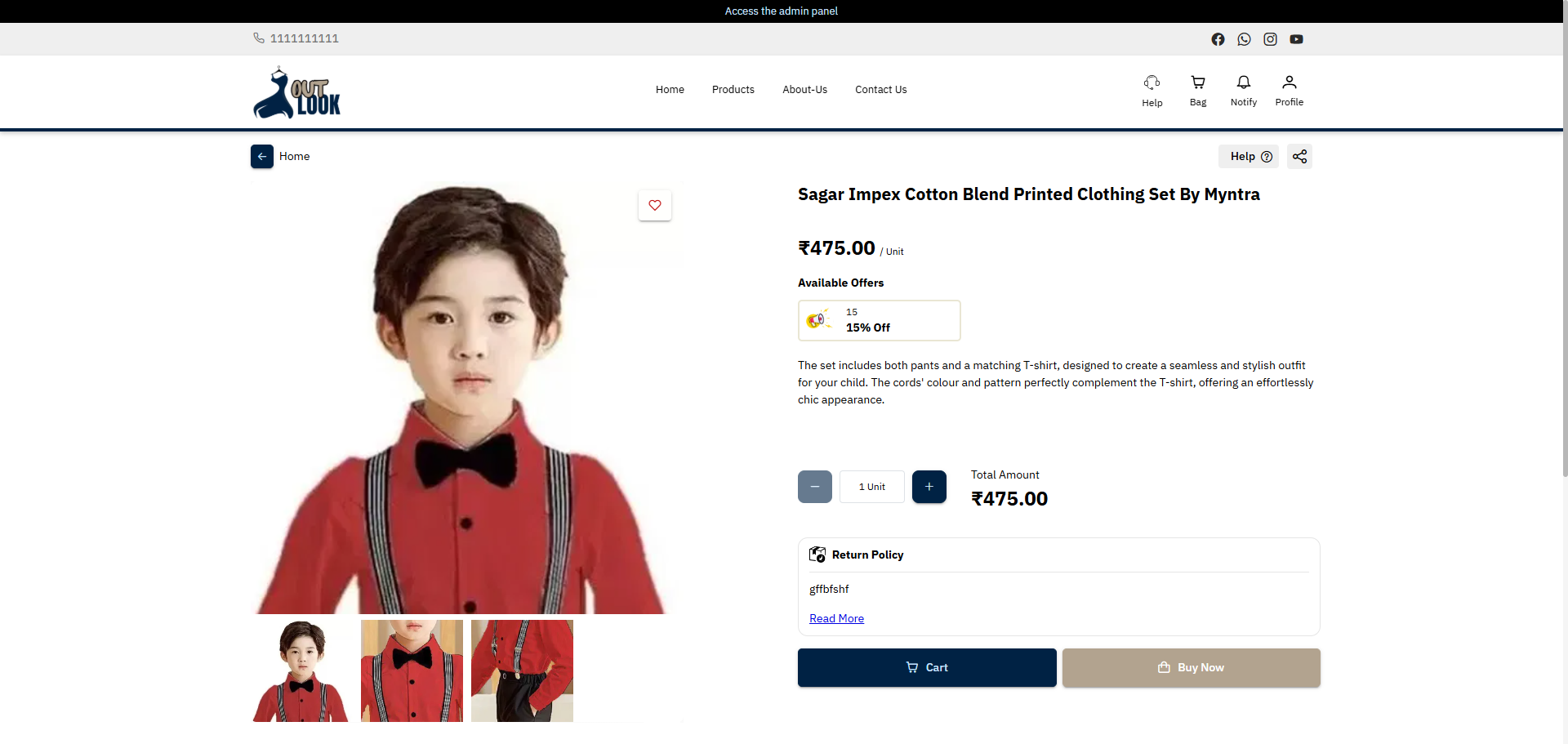Toggle the wishlist heart on product image

655,205
